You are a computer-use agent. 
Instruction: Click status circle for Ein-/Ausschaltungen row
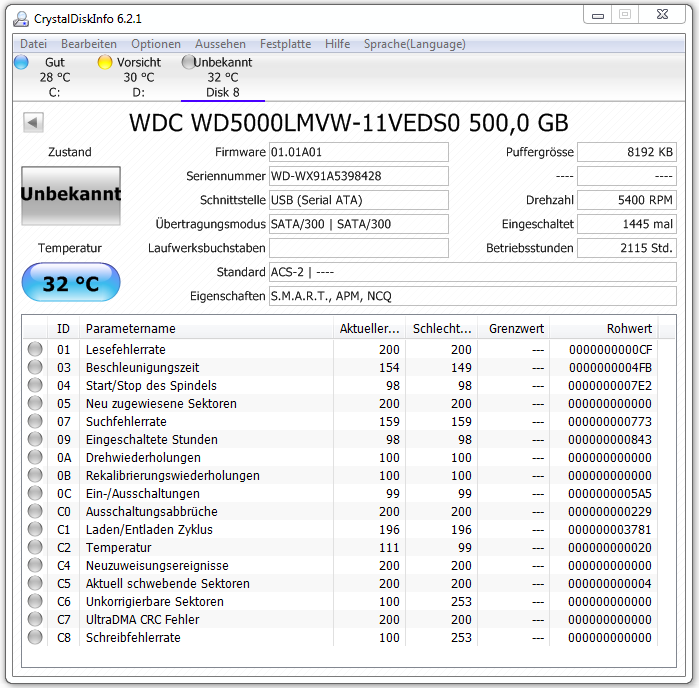coord(35,493)
